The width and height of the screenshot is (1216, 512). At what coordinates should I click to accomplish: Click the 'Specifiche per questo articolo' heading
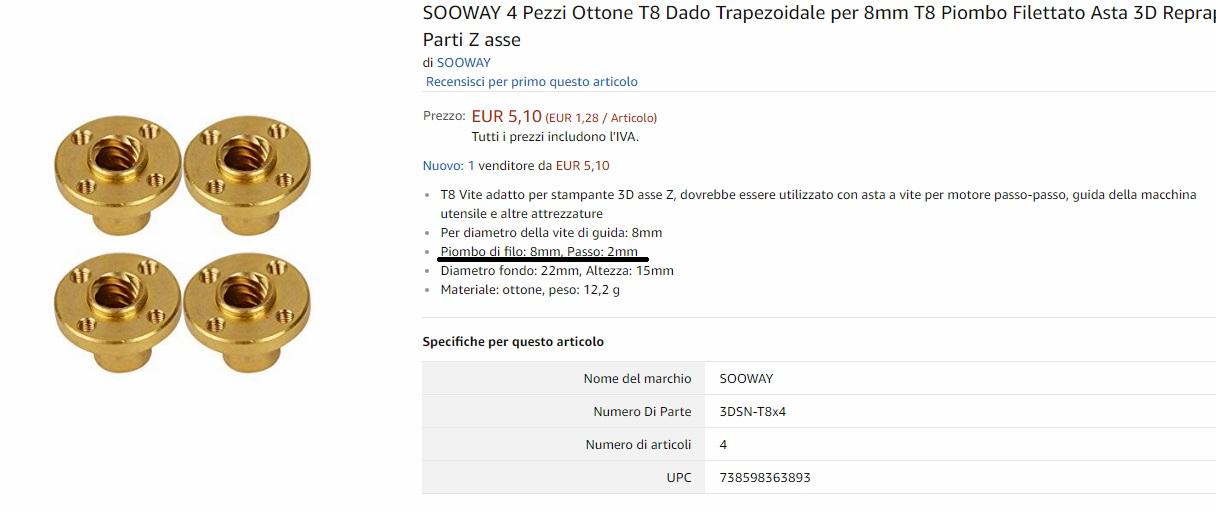coord(513,341)
